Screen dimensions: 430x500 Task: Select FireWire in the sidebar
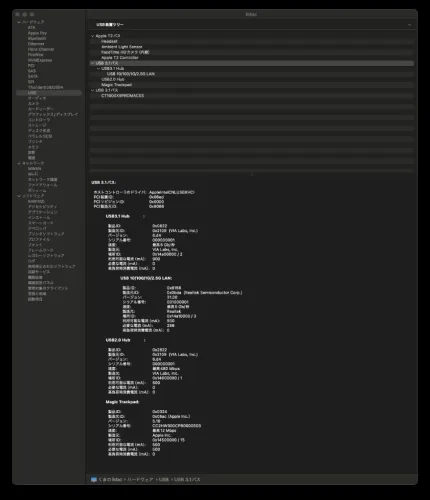tap(35, 55)
